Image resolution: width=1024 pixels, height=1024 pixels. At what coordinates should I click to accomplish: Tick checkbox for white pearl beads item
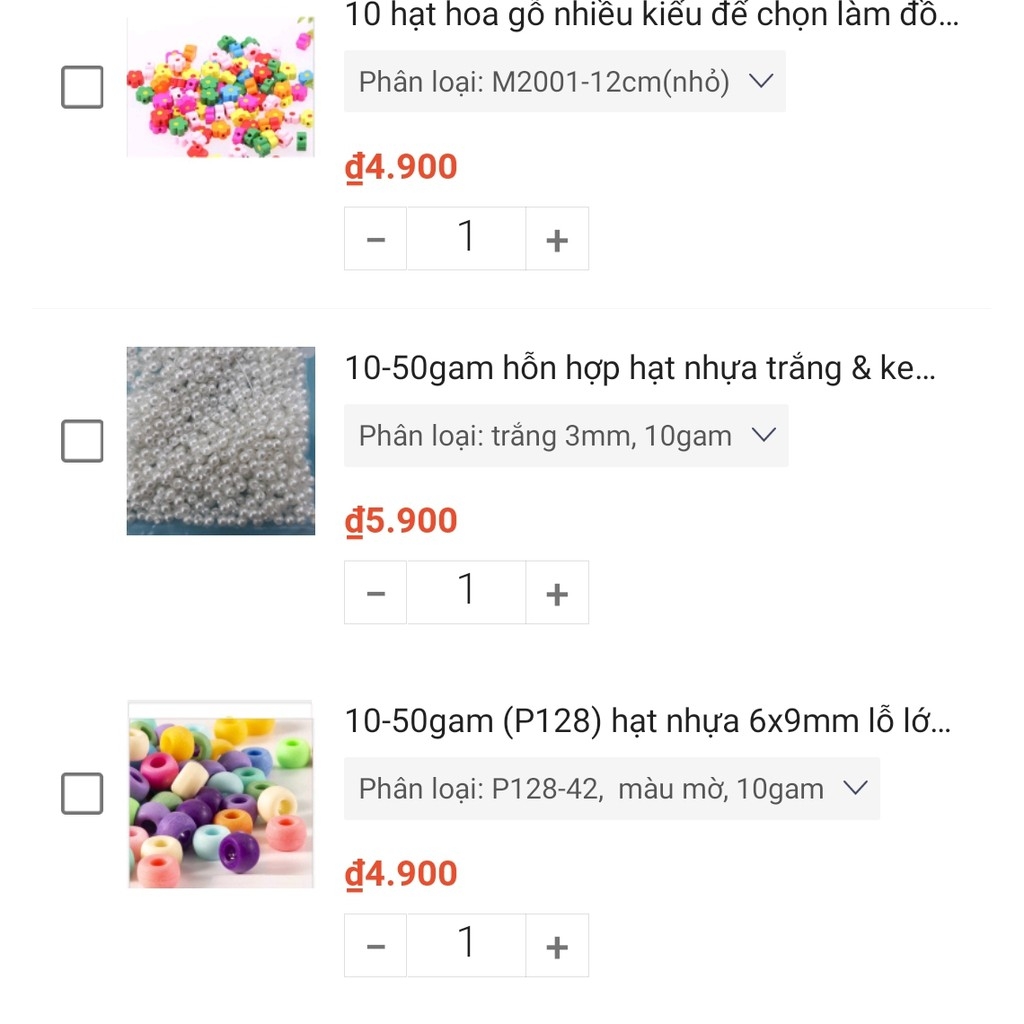[x=82, y=441]
